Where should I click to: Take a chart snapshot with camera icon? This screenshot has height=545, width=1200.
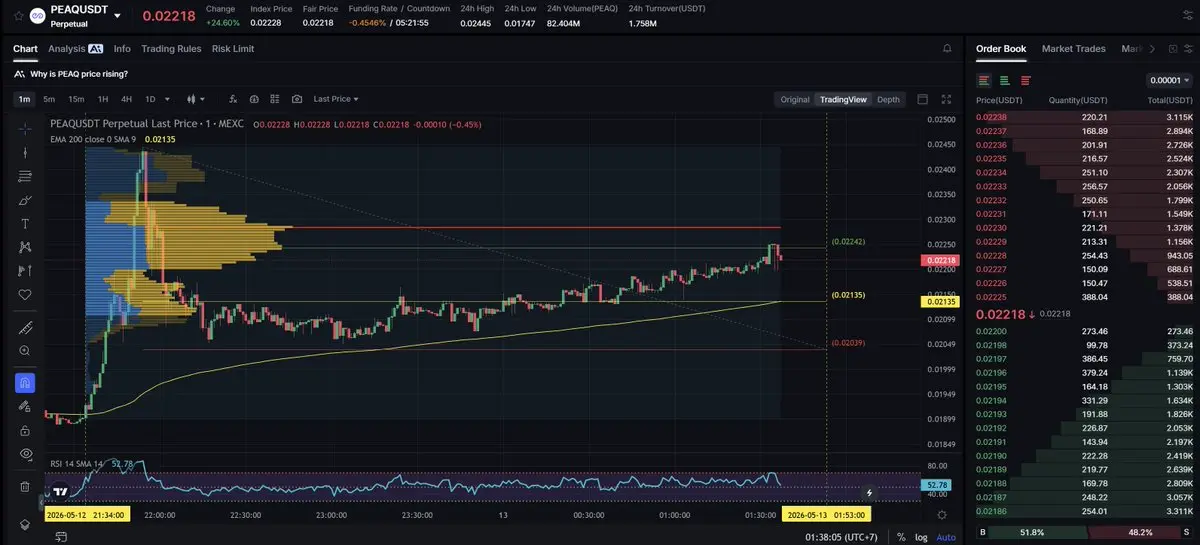pyautogui.click(x=297, y=99)
